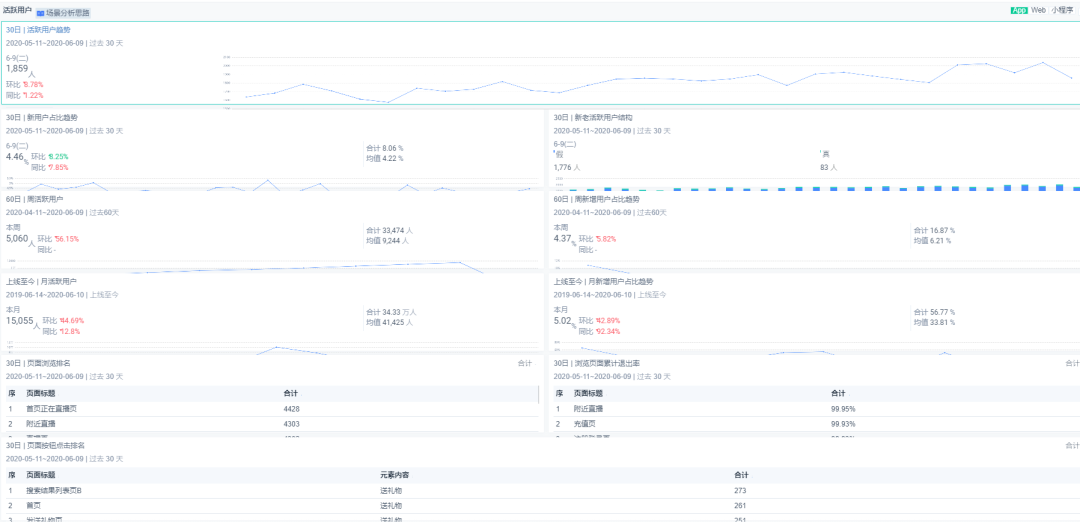1080x522 pixels.
Task: Open the 60日 | 周新增用户占比趋势 card title
Action: coord(594,199)
